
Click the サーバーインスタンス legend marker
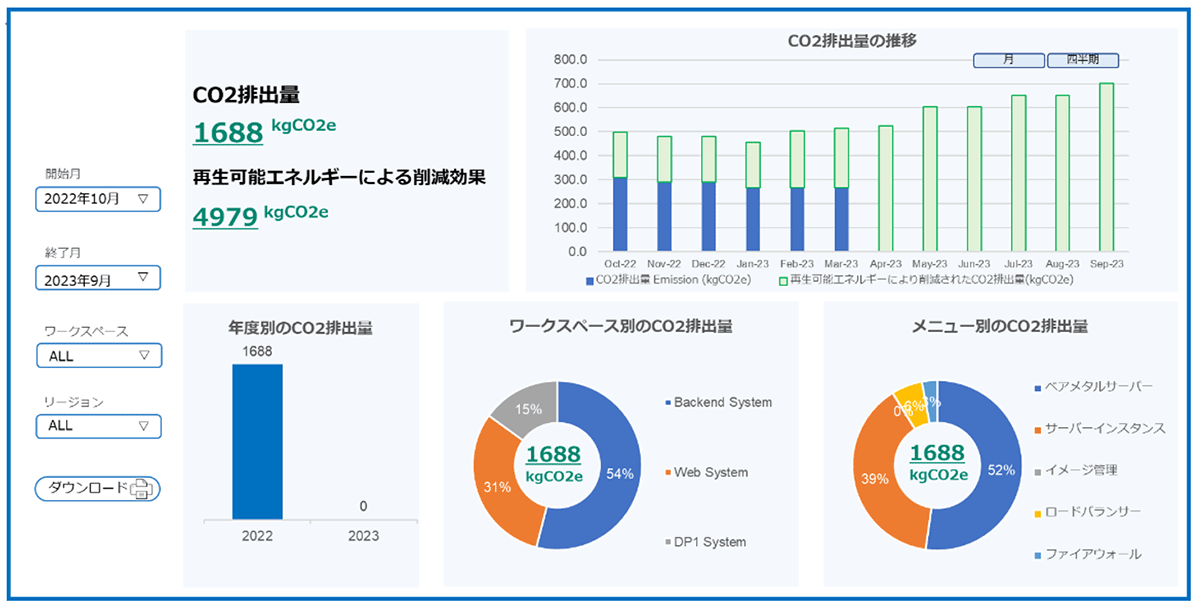pyautogui.click(x=1037, y=429)
